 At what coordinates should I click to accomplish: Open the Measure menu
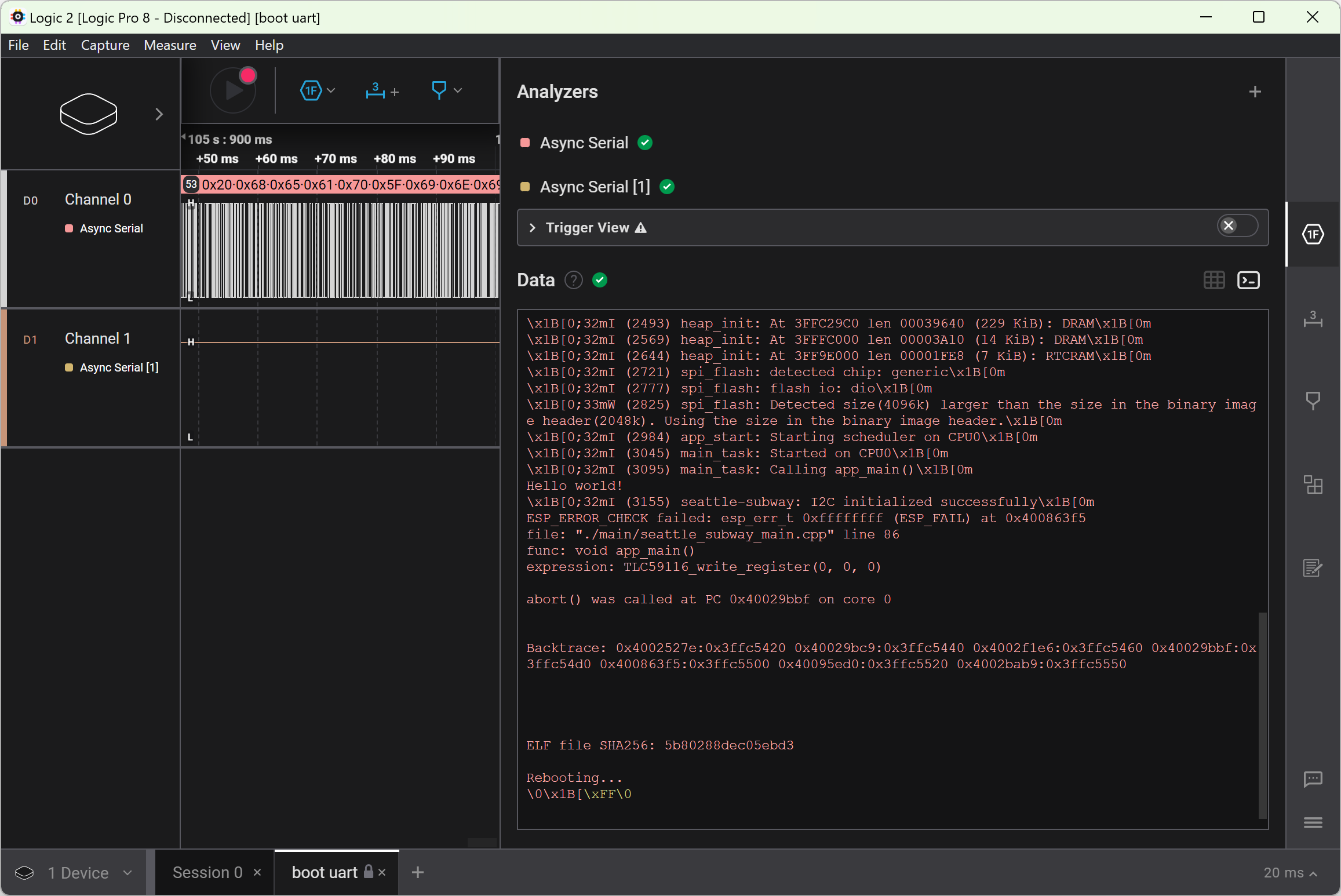pyautogui.click(x=170, y=45)
